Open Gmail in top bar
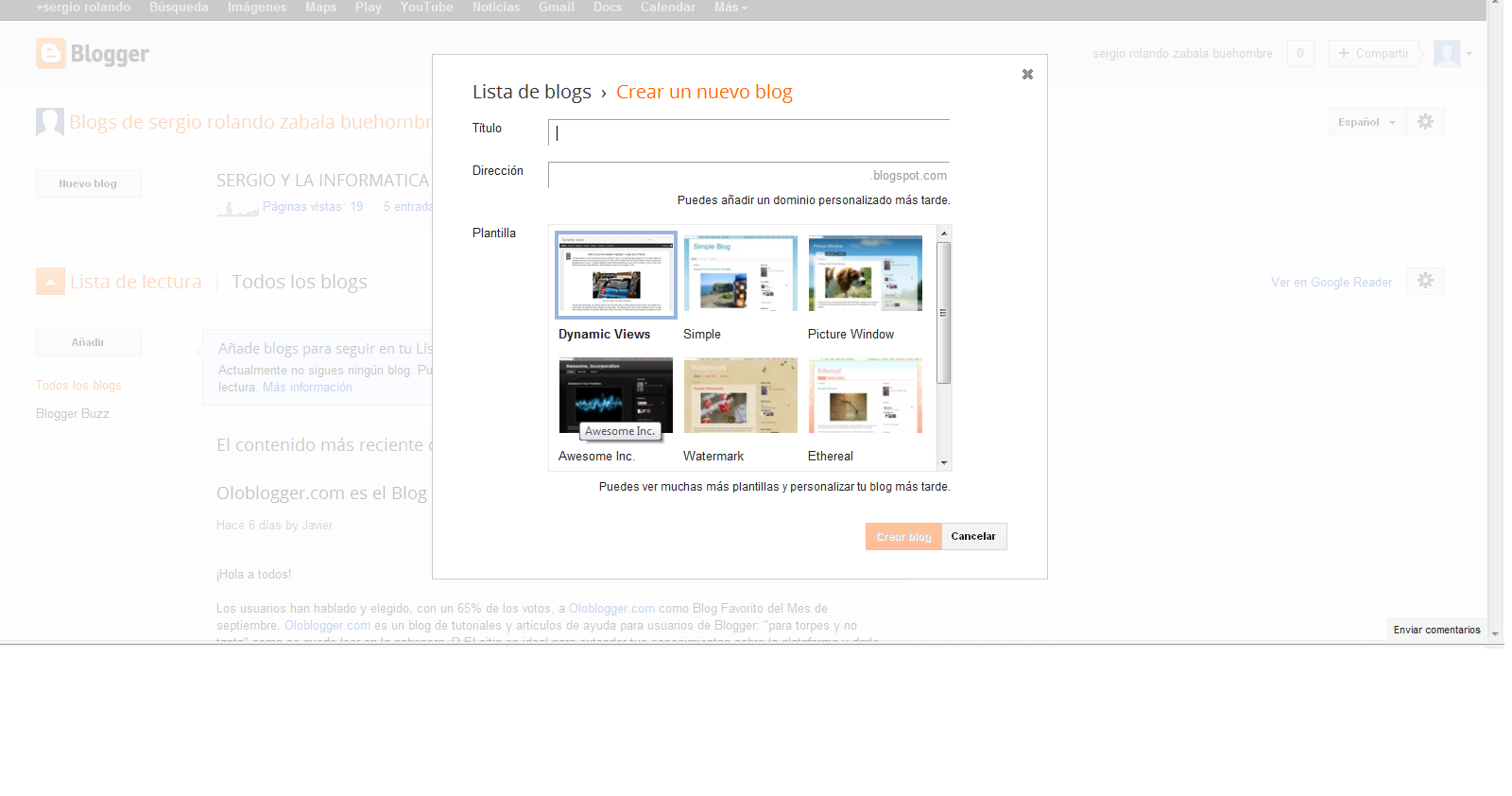 557,8
